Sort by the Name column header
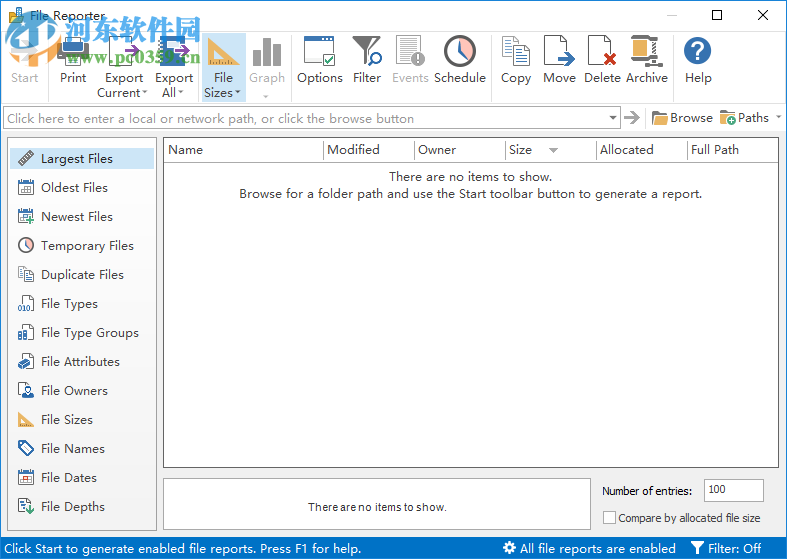787x559 pixels. tap(243, 150)
